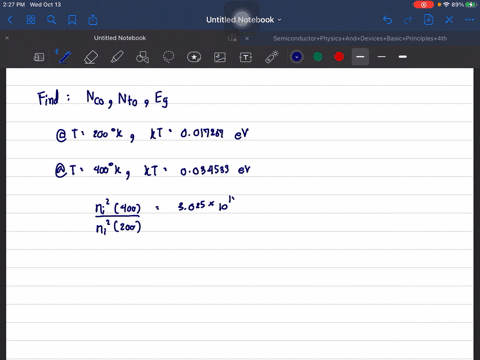Tap the handwritten 0.017269 eV value
This screenshot has height=360, width=480.
click(215, 134)
